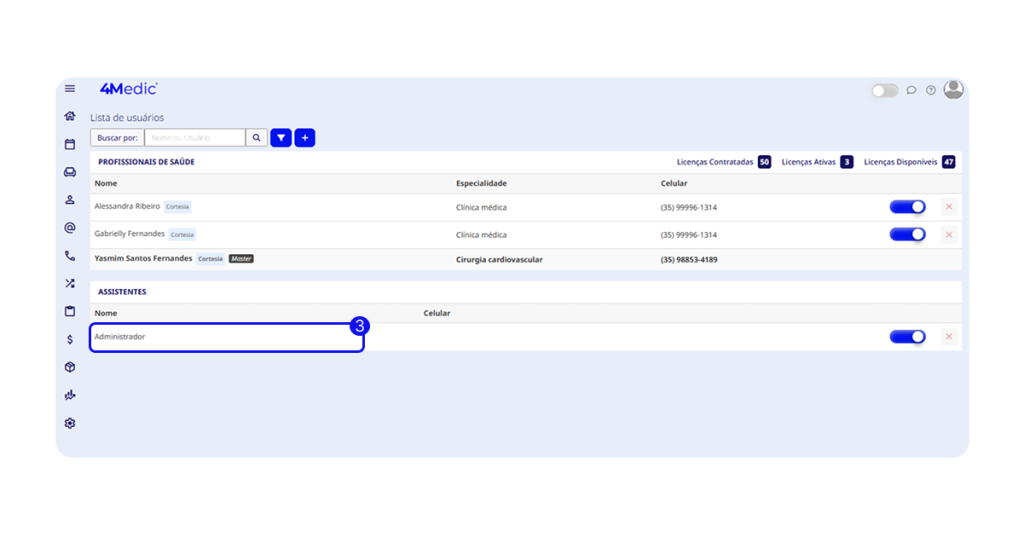
Task: Open the blue filter funnel dropdown
Action: pyautogui.click(x=281, y=138)
